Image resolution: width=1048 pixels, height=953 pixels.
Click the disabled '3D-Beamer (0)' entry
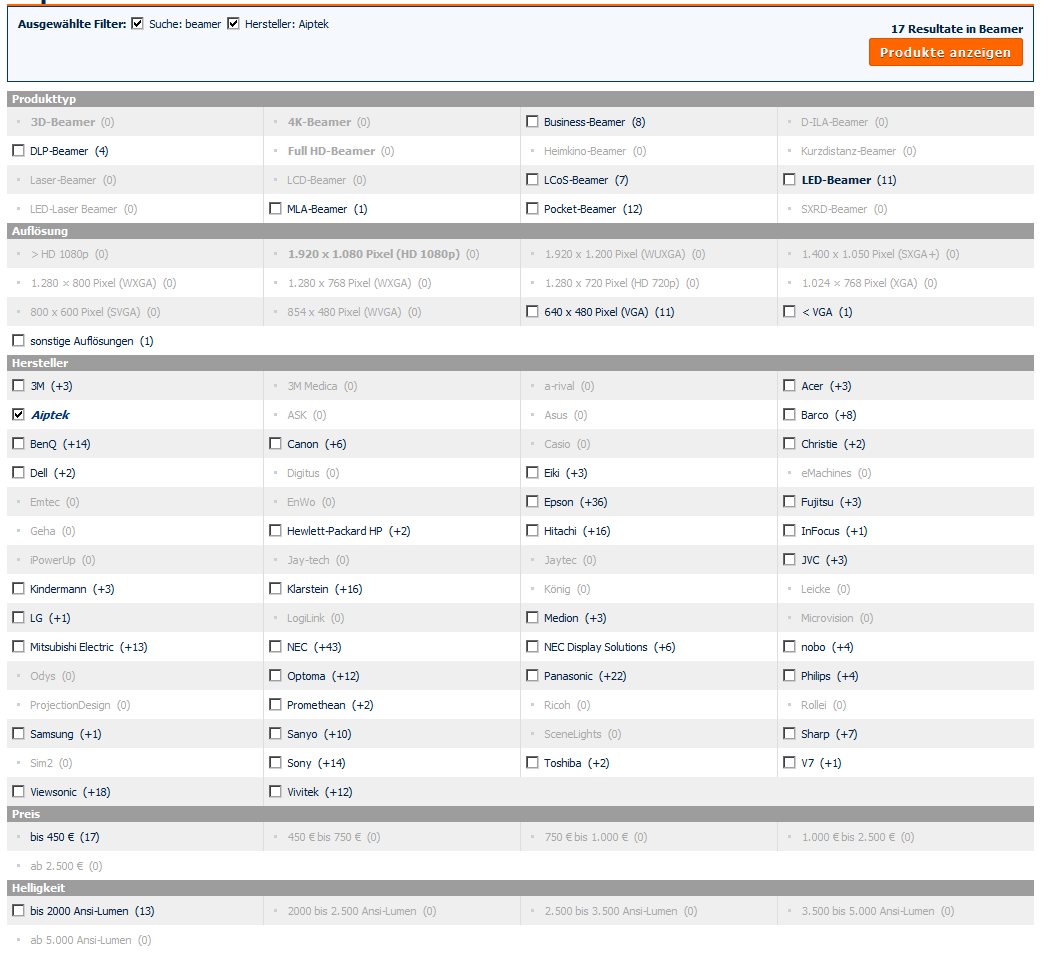click(72, 122)
